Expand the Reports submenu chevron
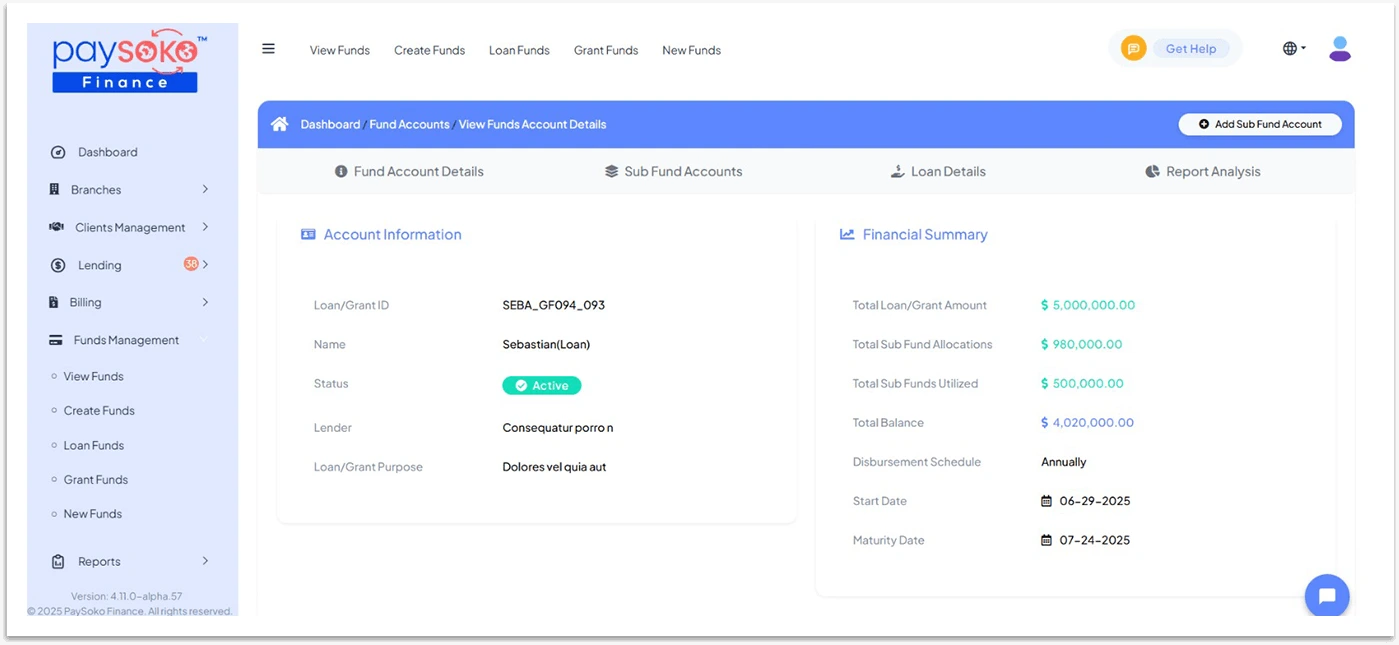The height and width of the screenshot is (645, 1399). pos(205,561)
